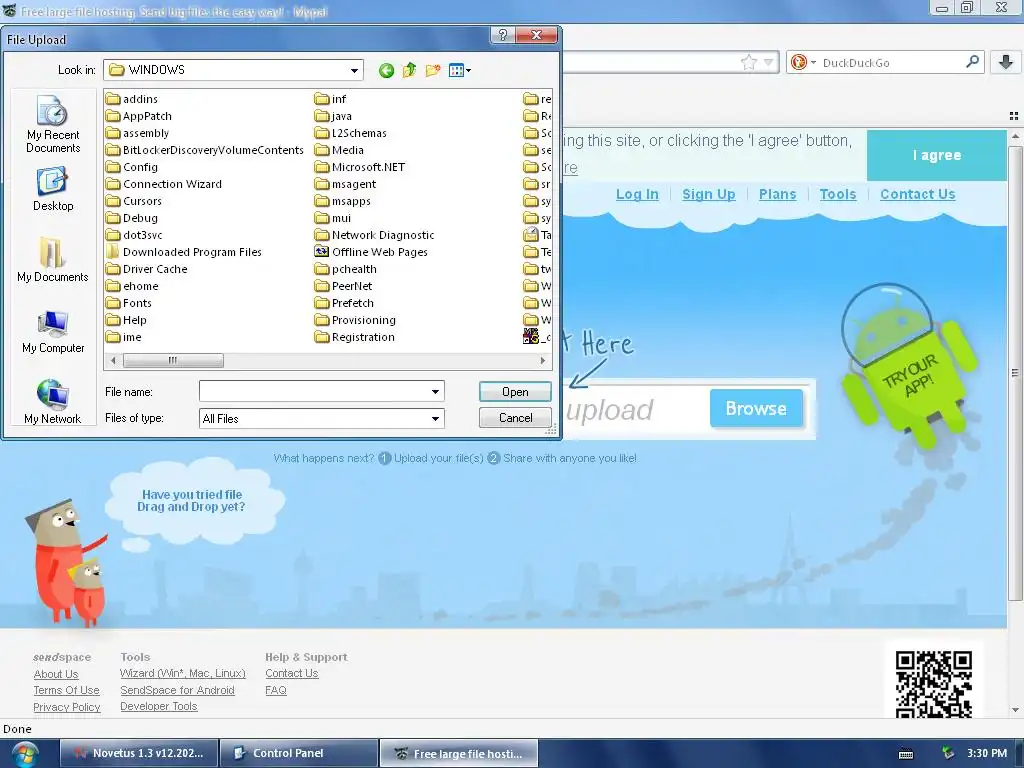Viewport: 1024px width, 768px height.
Task: Click the File name input field
Action: click(x=313, y=391)
